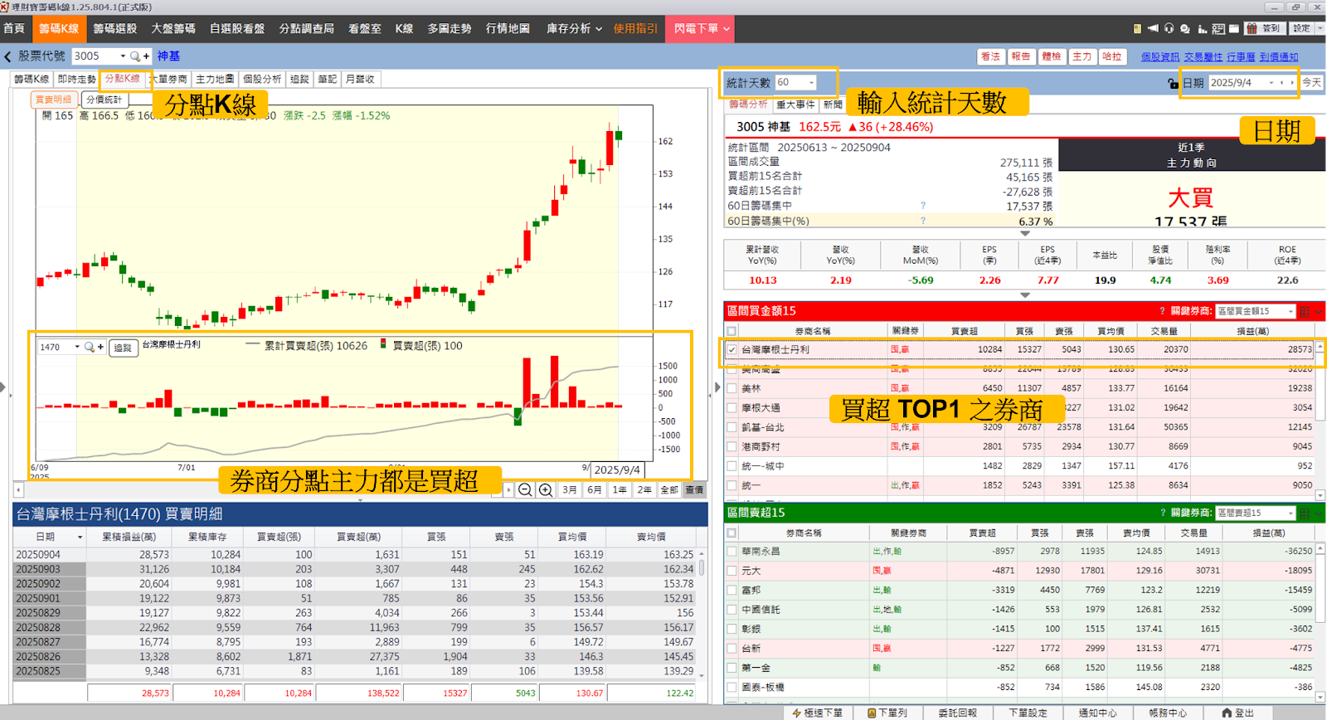Zoom in the chart with plus magnifier
This screenshot has height=720, width=1327.
click(545, 490)
